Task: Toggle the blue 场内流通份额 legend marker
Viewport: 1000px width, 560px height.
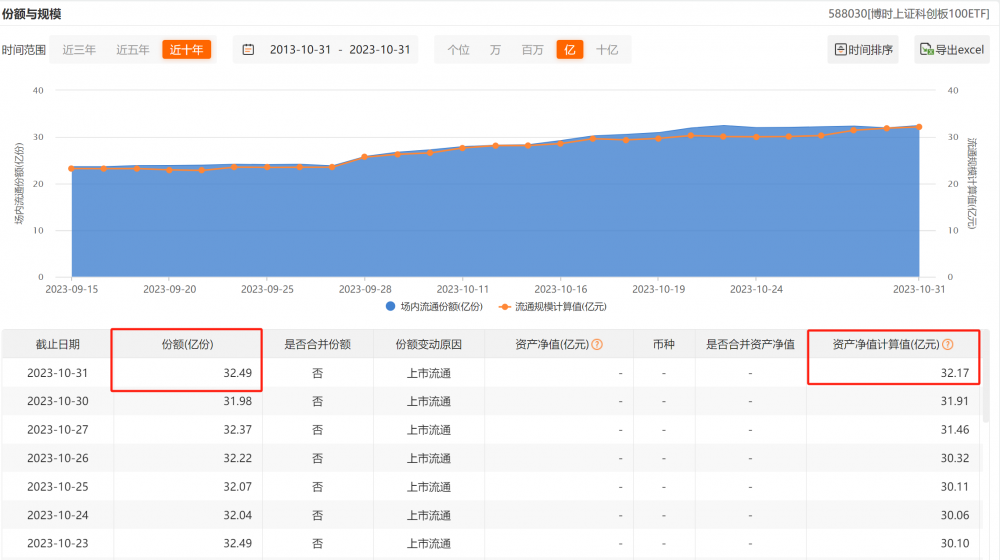Action: (390, 306)
